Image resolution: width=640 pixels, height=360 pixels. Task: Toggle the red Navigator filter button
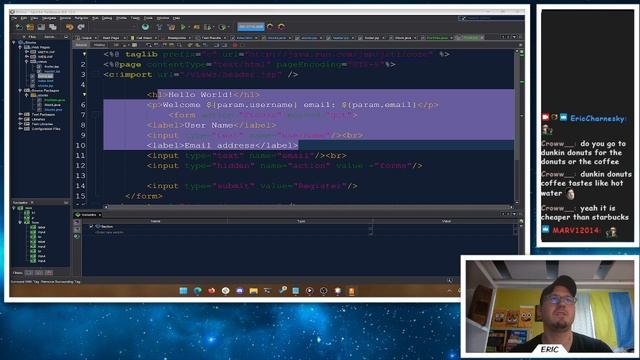point(49,273)
